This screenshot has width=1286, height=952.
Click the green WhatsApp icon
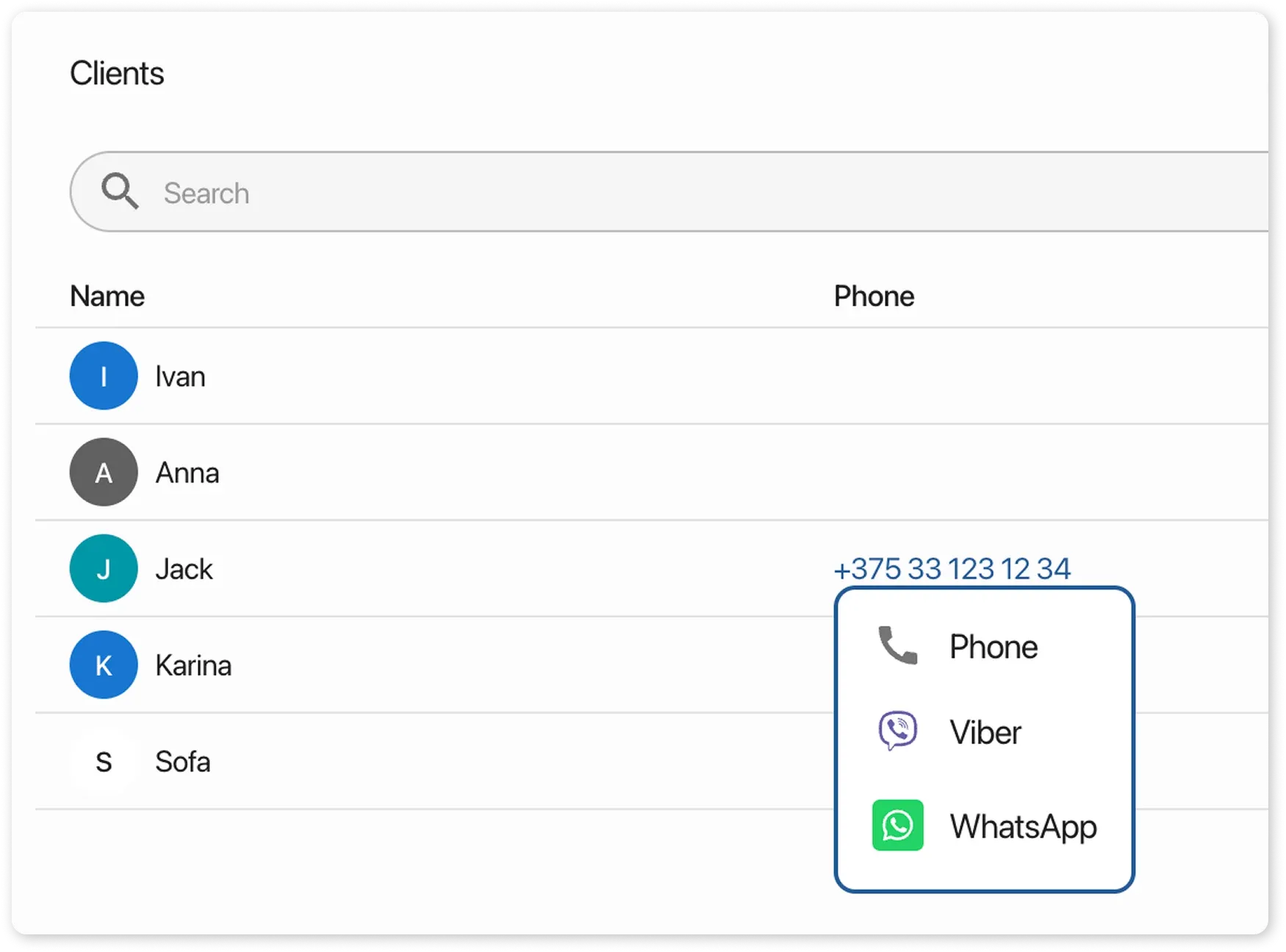897,825
